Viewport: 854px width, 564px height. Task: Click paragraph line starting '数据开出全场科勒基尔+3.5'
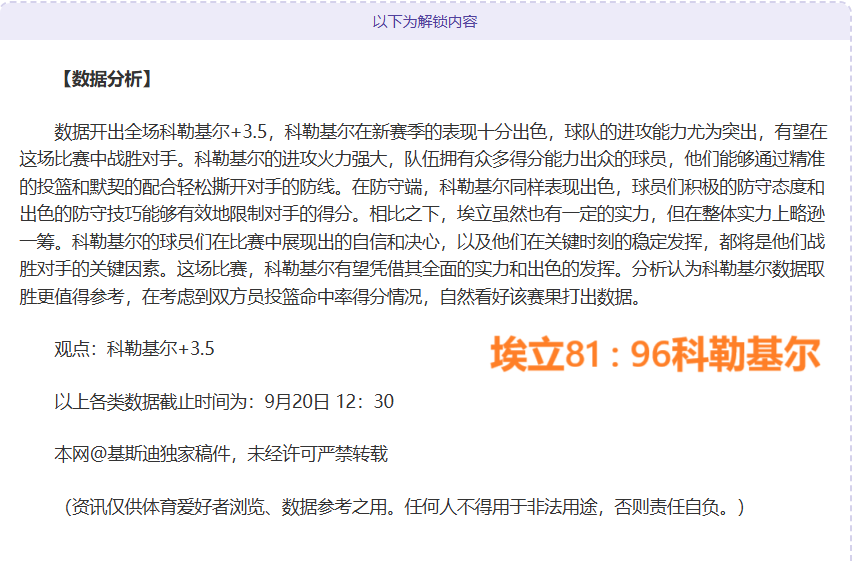441,132
